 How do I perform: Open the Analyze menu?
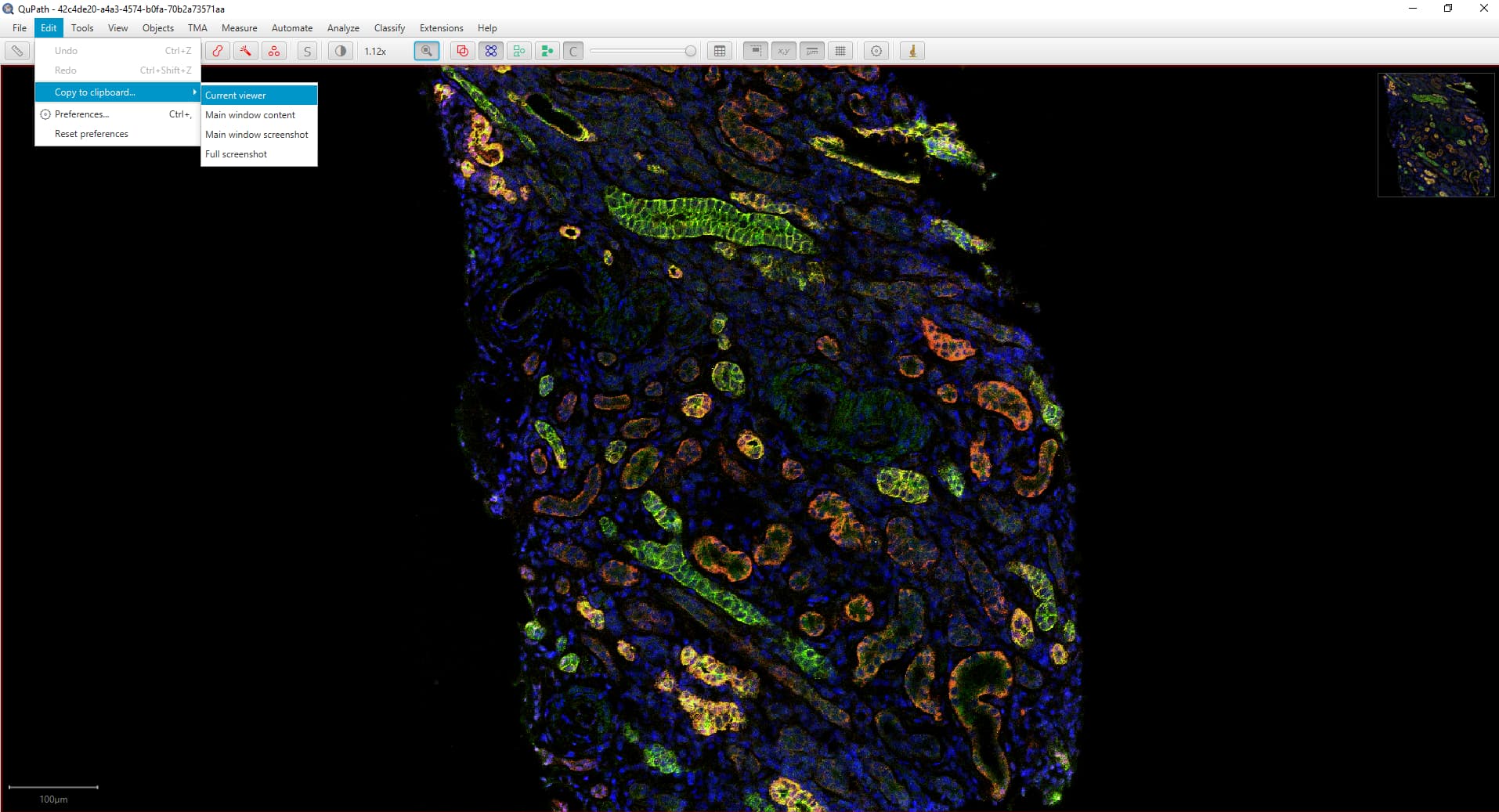342,27
